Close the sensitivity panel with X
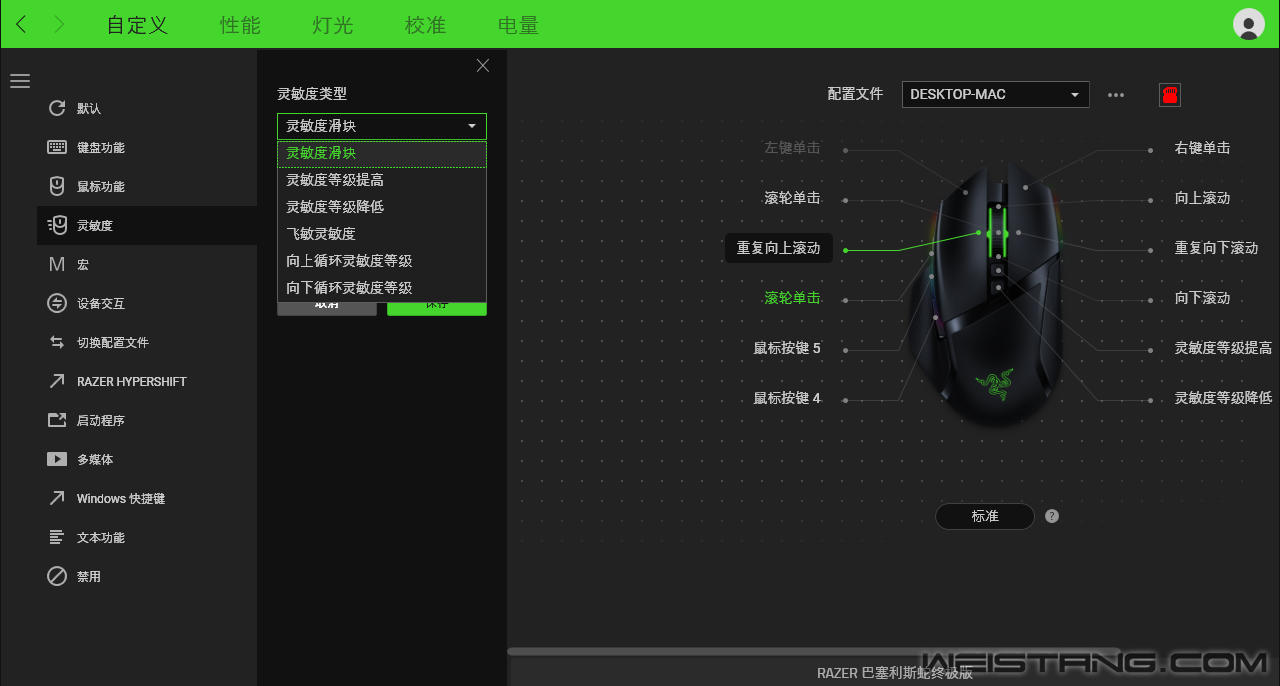The image size is (1280, 686). (483, 66)
